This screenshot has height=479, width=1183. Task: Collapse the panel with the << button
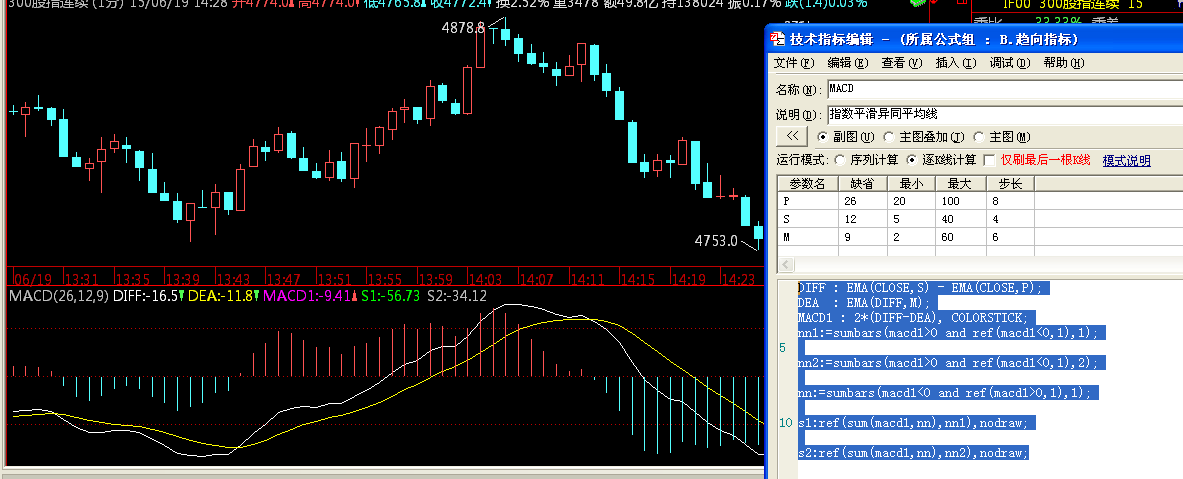[791, 136]
